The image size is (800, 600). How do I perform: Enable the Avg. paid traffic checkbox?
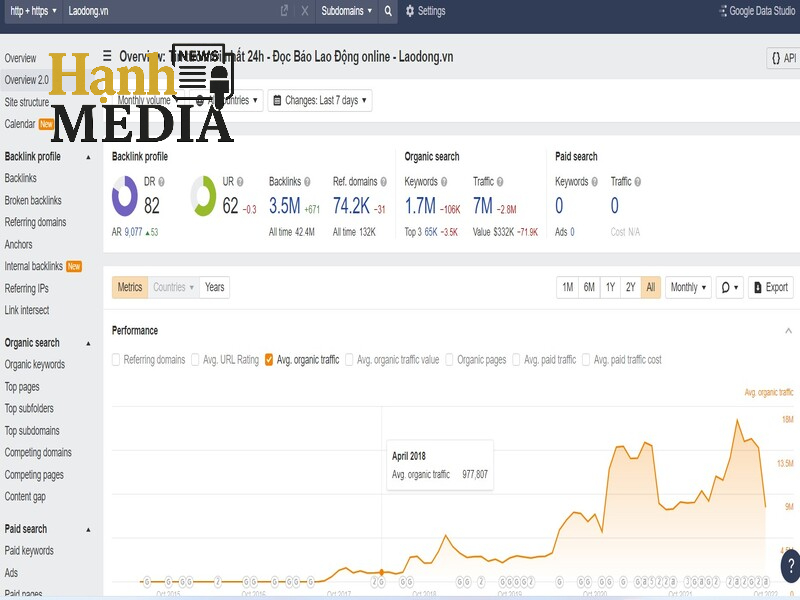pyautogui.click(x=516, y=360)
